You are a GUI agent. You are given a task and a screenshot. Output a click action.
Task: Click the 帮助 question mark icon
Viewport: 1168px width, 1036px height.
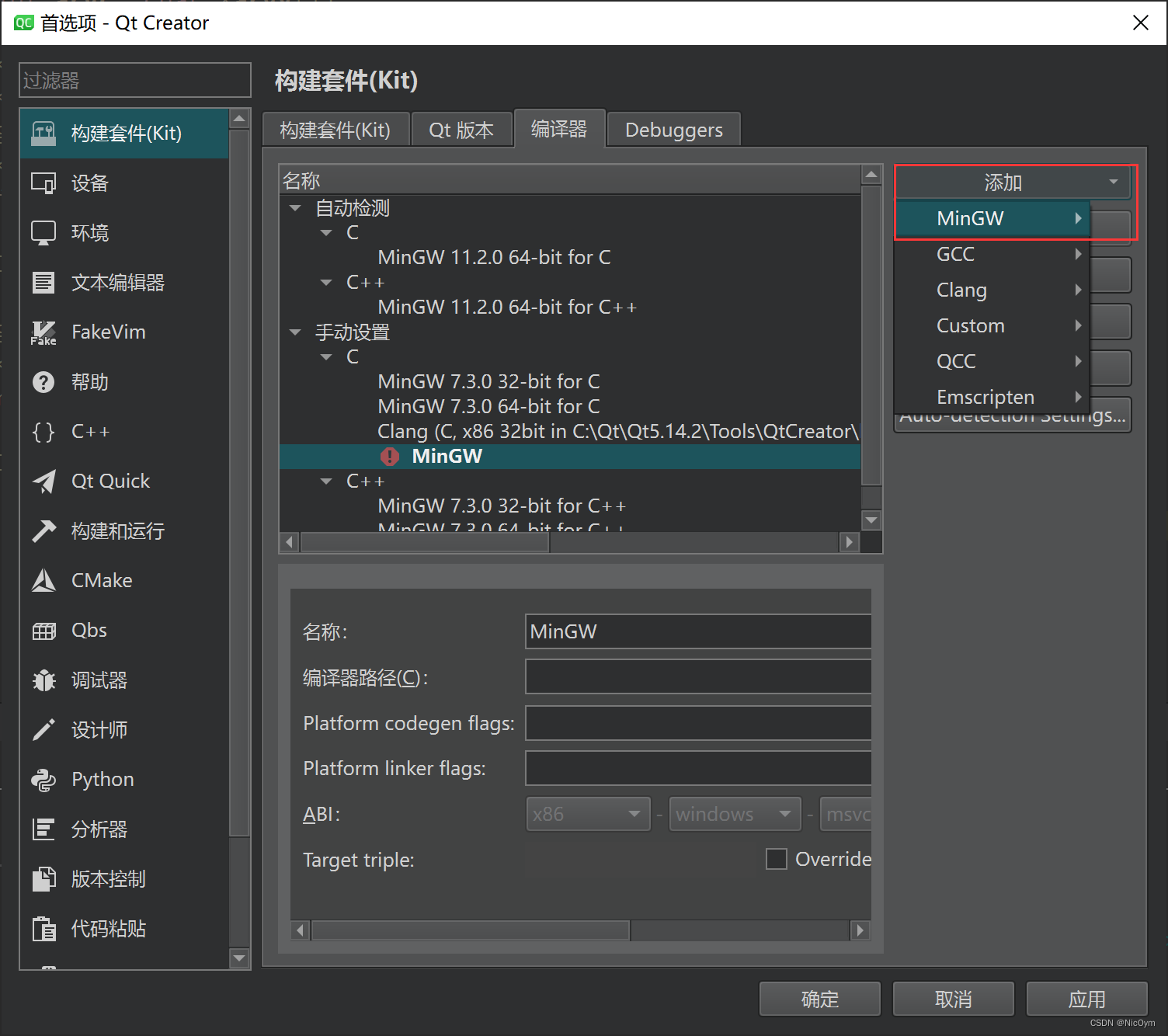[43, 382]
